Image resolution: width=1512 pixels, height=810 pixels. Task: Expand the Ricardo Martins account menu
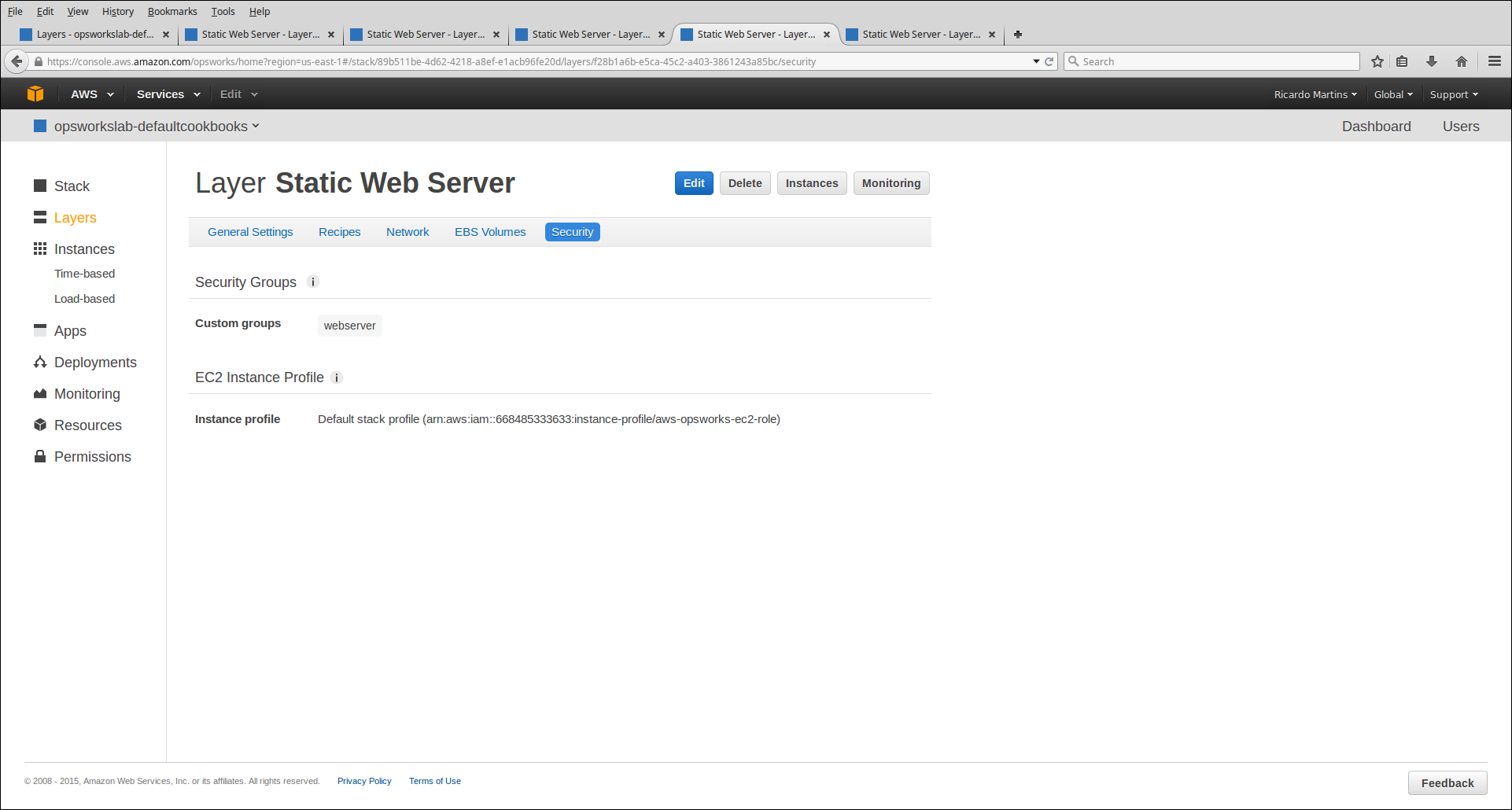click(1315, 94)
